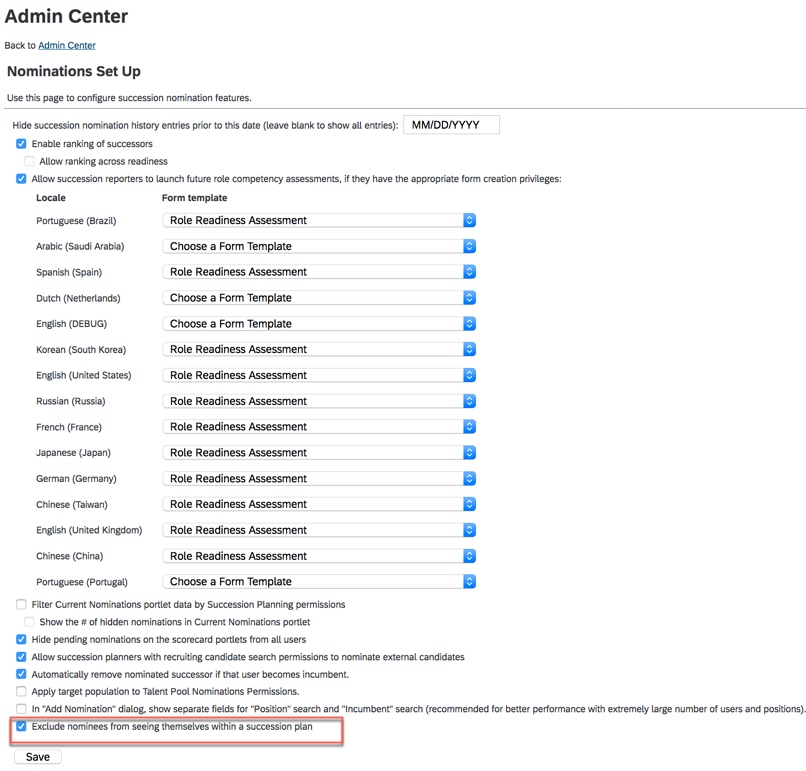Image resolution: width=806 pixels, height=771 pixels.
Task: Toggle Automatically remove nominated successor checkbox
Action: click(21, 675)
